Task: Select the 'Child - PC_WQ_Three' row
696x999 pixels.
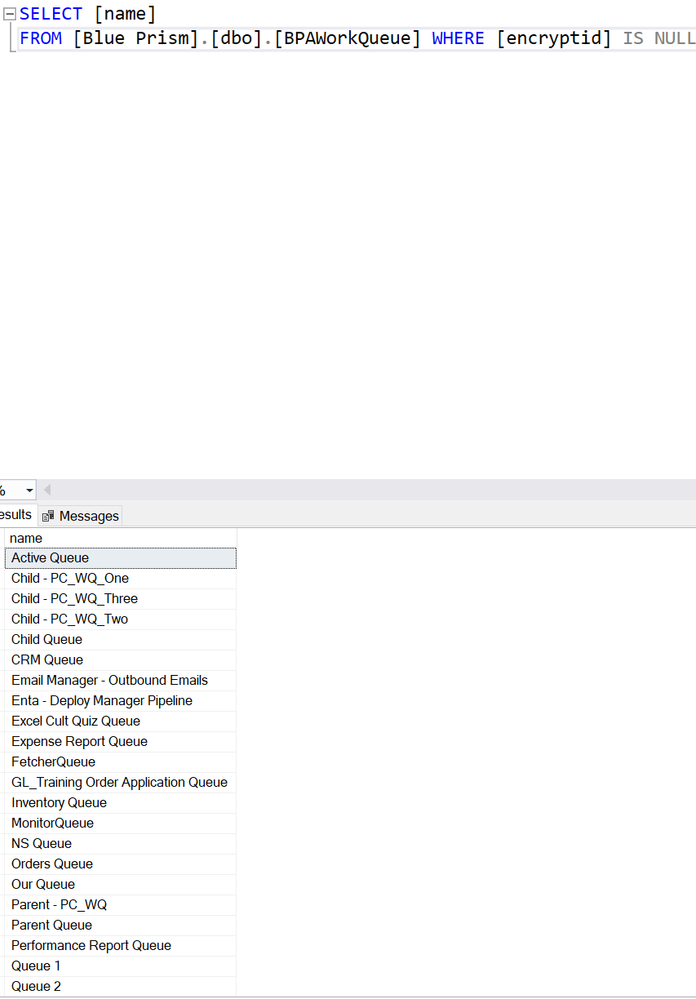Action: (x=120, y=599)
